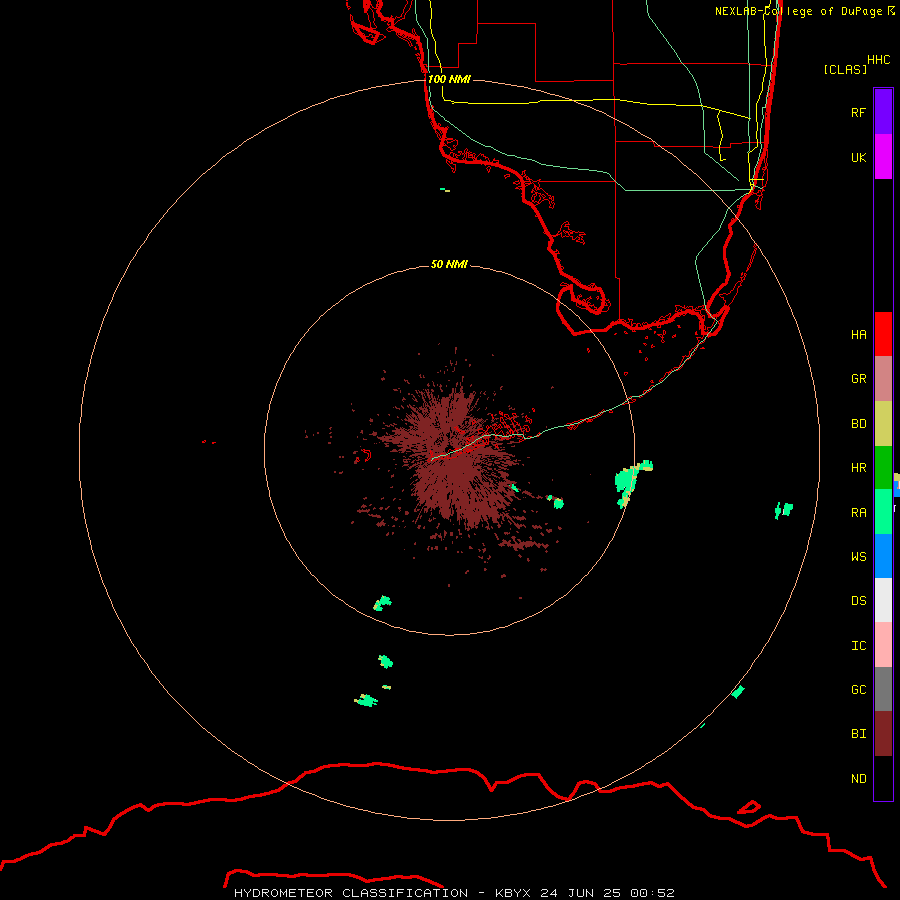Click the blue WS legend swatch
This screenshot has height=900, width=900.
[x=883, y=556]
